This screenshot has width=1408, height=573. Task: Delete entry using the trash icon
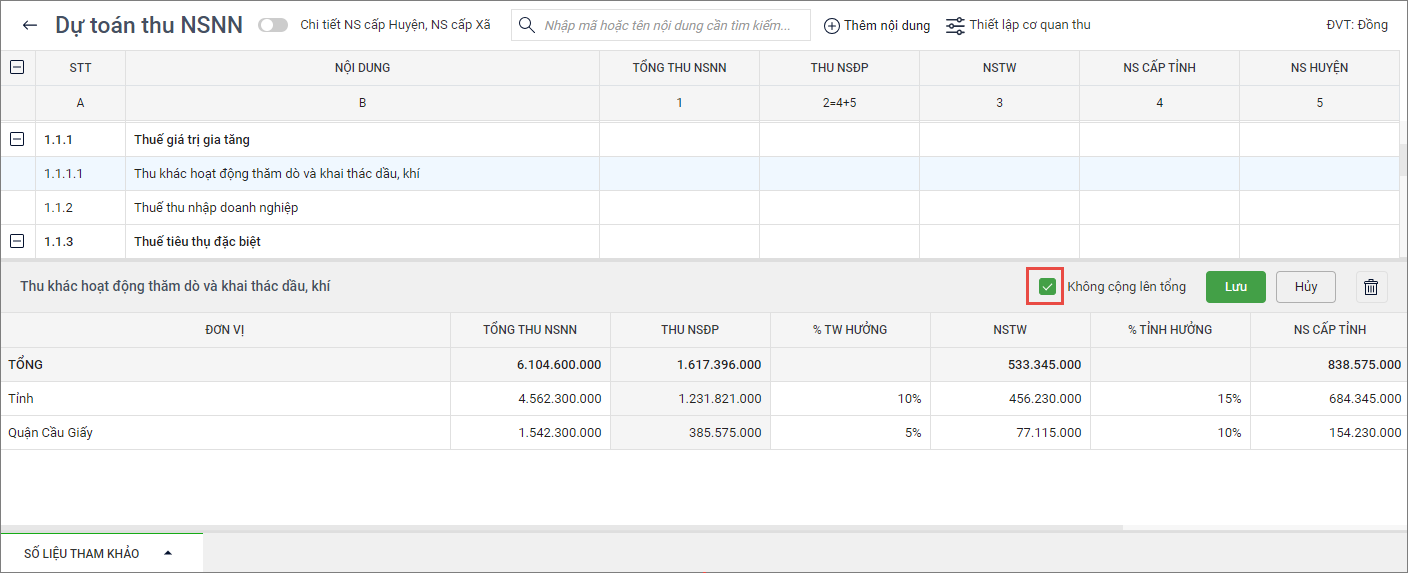pyautogui.click(x=1371, y=287)
